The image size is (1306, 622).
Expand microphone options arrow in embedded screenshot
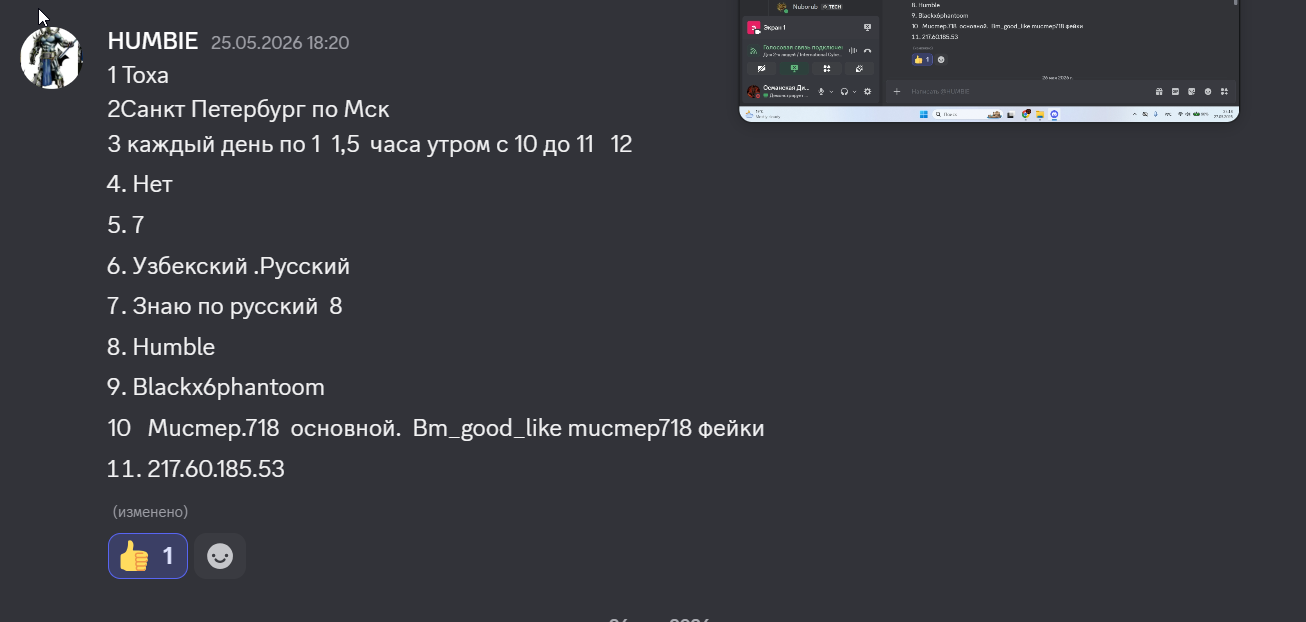(831, 91)
